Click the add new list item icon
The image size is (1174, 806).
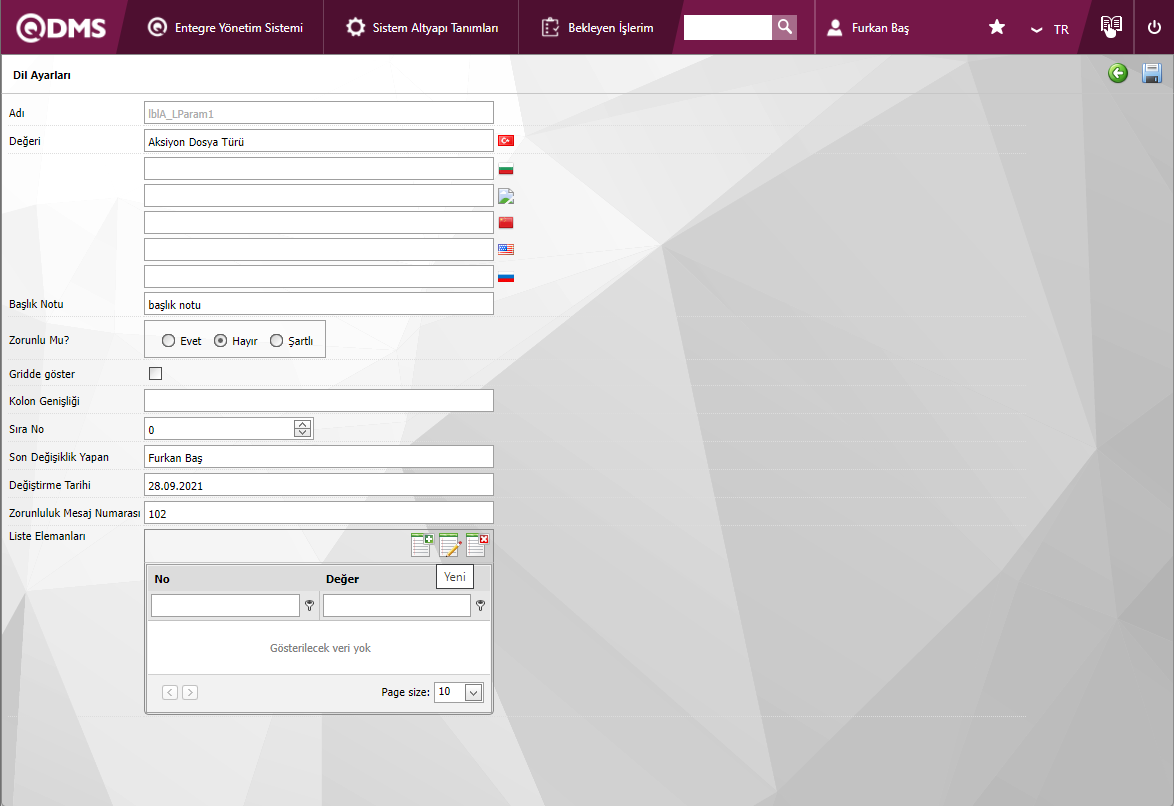pyautogui.click(x=422, y=545)
